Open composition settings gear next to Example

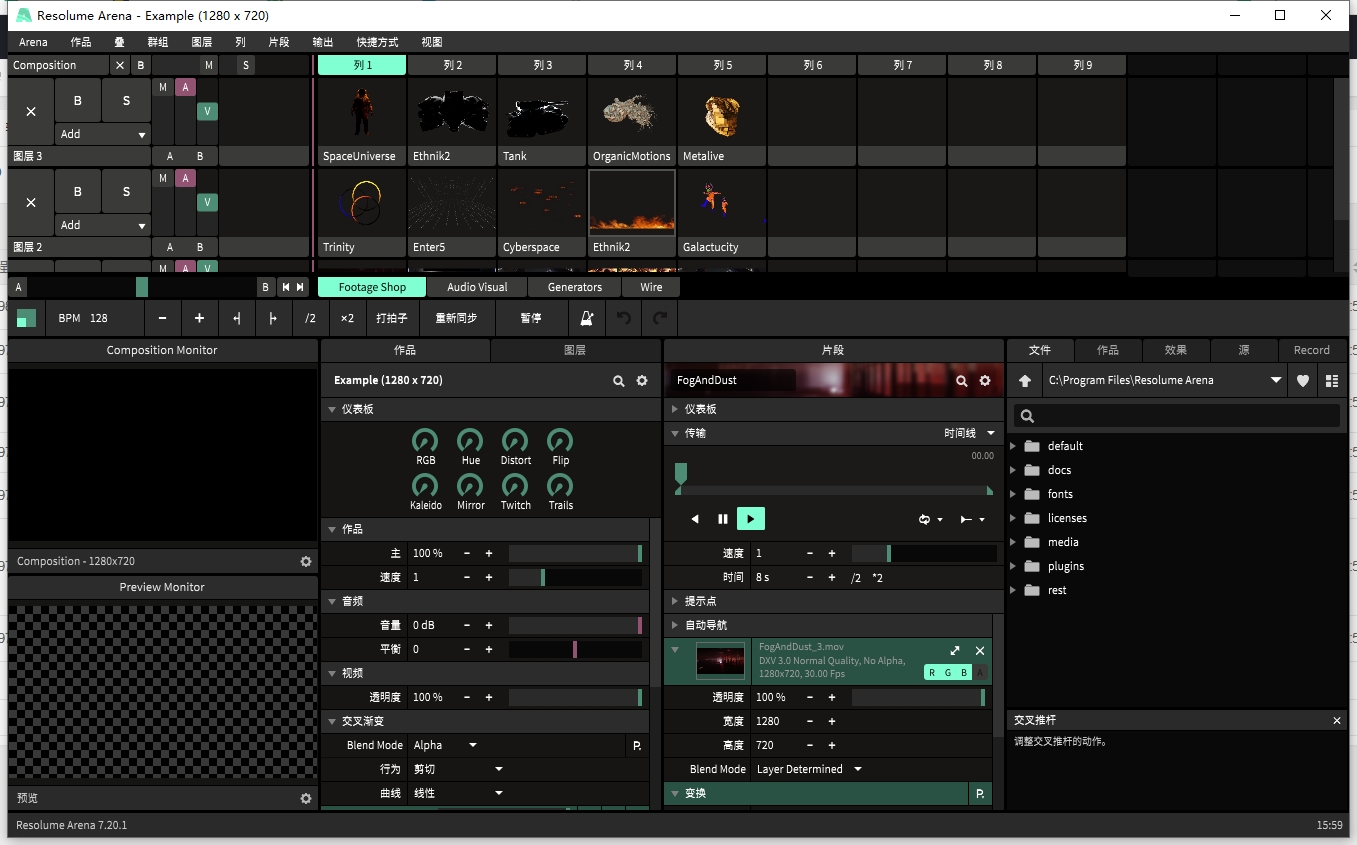(x=642, y=381)
